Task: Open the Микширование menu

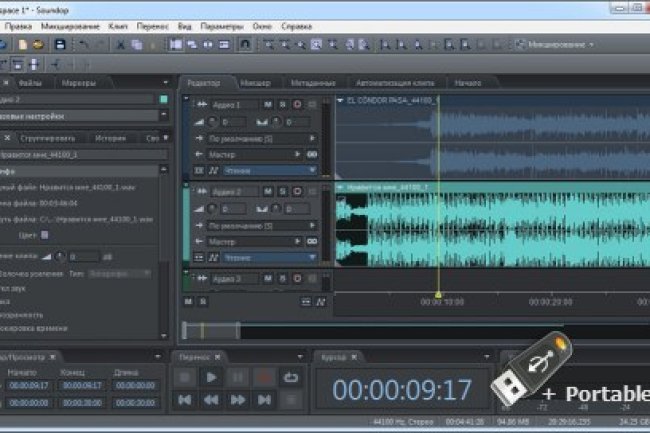Action: pos(70,26)
